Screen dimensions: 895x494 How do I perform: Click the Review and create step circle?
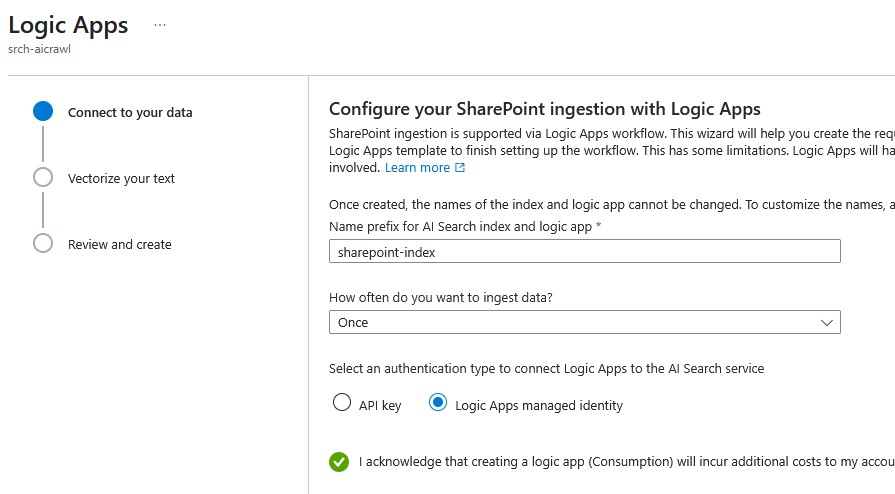43,243
